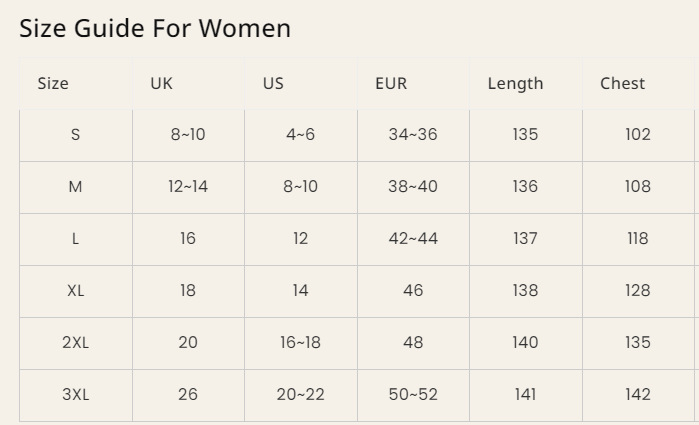Click the chest value 135 cell

click(x=638, y=343)
